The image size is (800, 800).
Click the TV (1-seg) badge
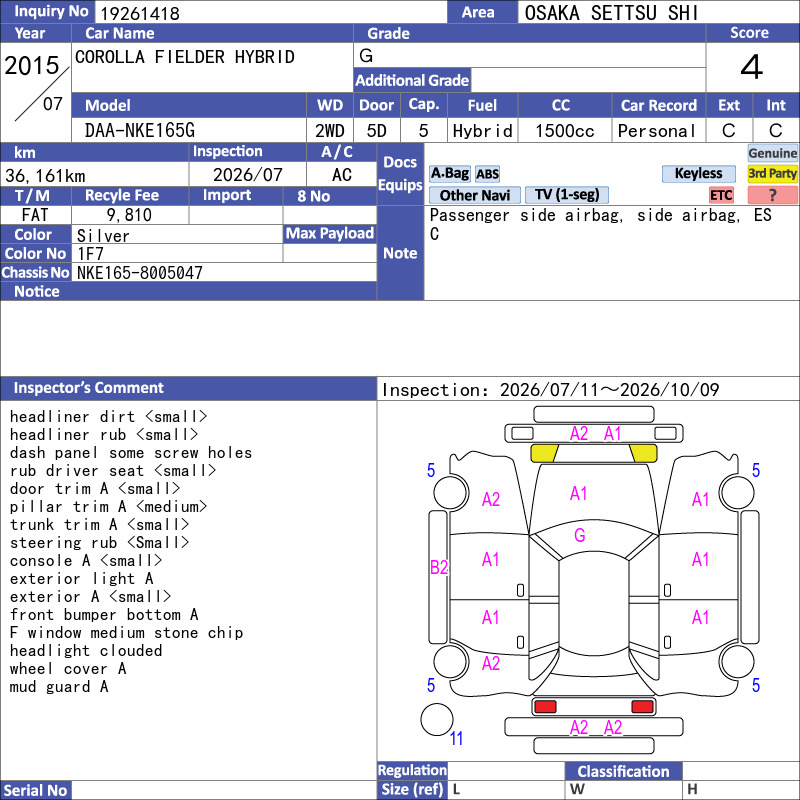[567, 194]
